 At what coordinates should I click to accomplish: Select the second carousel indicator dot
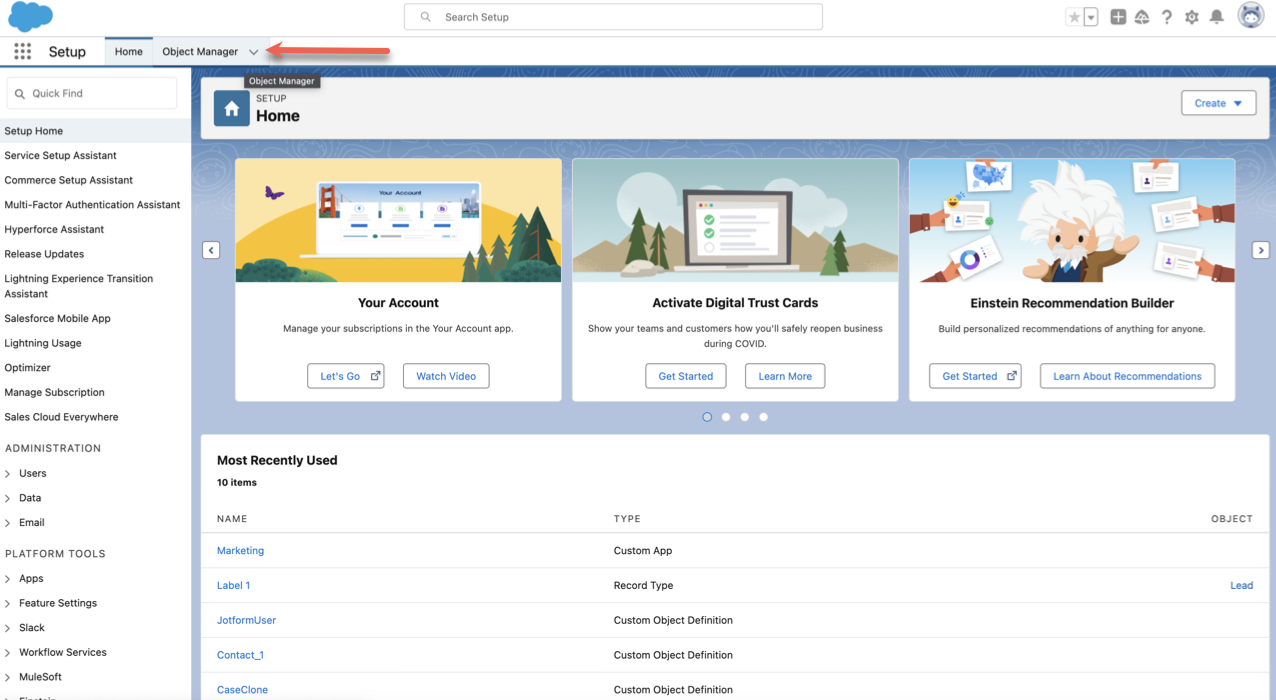[x=726, y=417]
